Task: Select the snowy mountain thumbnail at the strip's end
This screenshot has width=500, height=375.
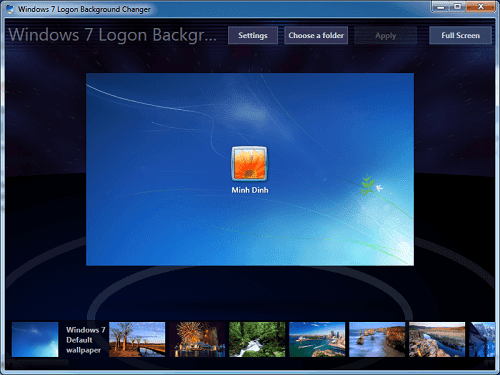Action: tap(482, 339)
